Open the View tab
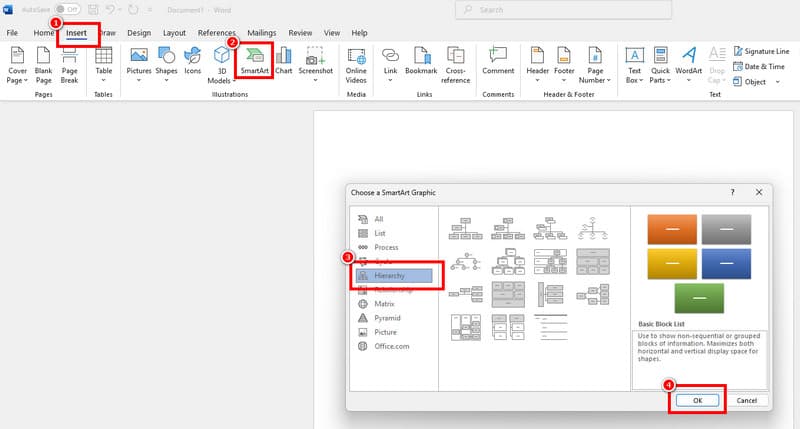800x429 pixels. (332, 33)
